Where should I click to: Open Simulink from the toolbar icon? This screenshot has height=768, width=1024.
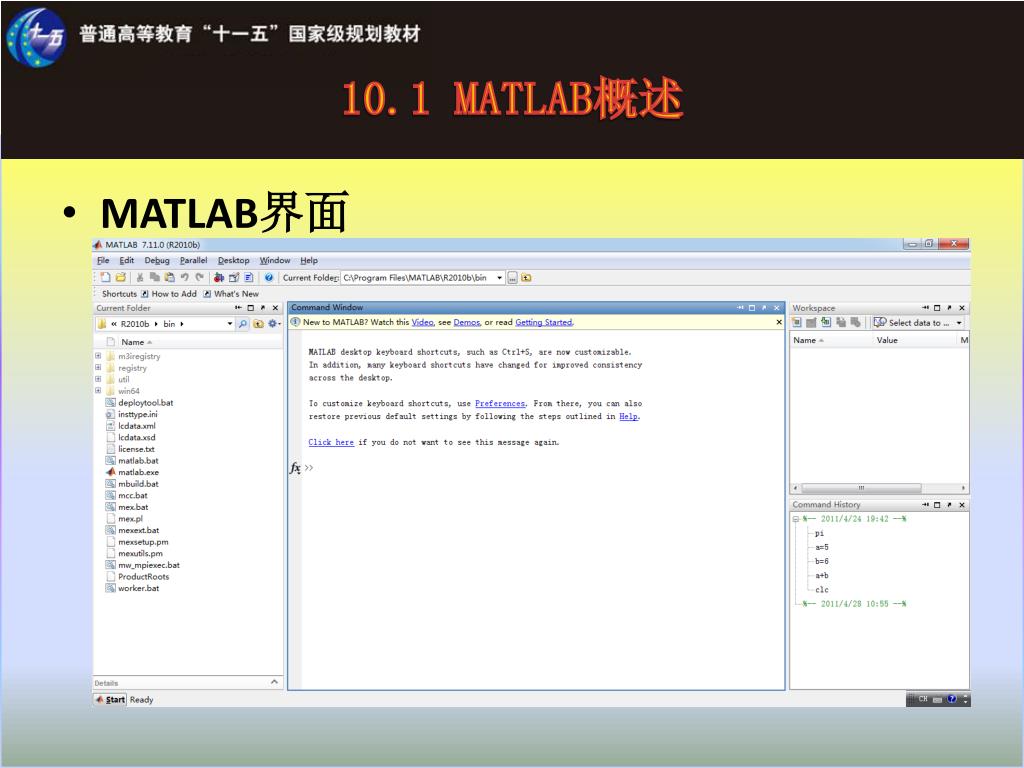[219, 278]
